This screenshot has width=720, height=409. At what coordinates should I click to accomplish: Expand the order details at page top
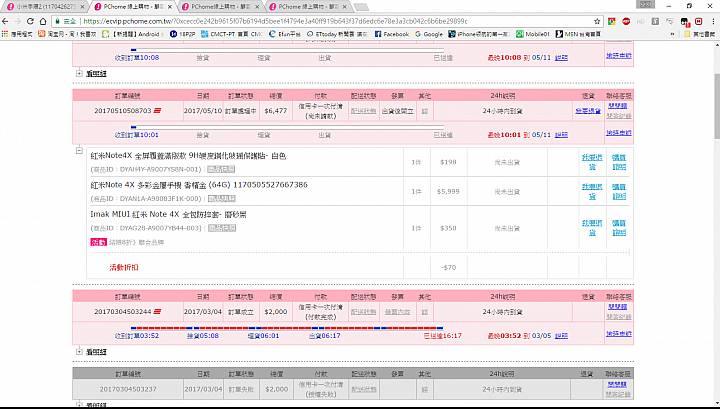(x=79, y=73)
